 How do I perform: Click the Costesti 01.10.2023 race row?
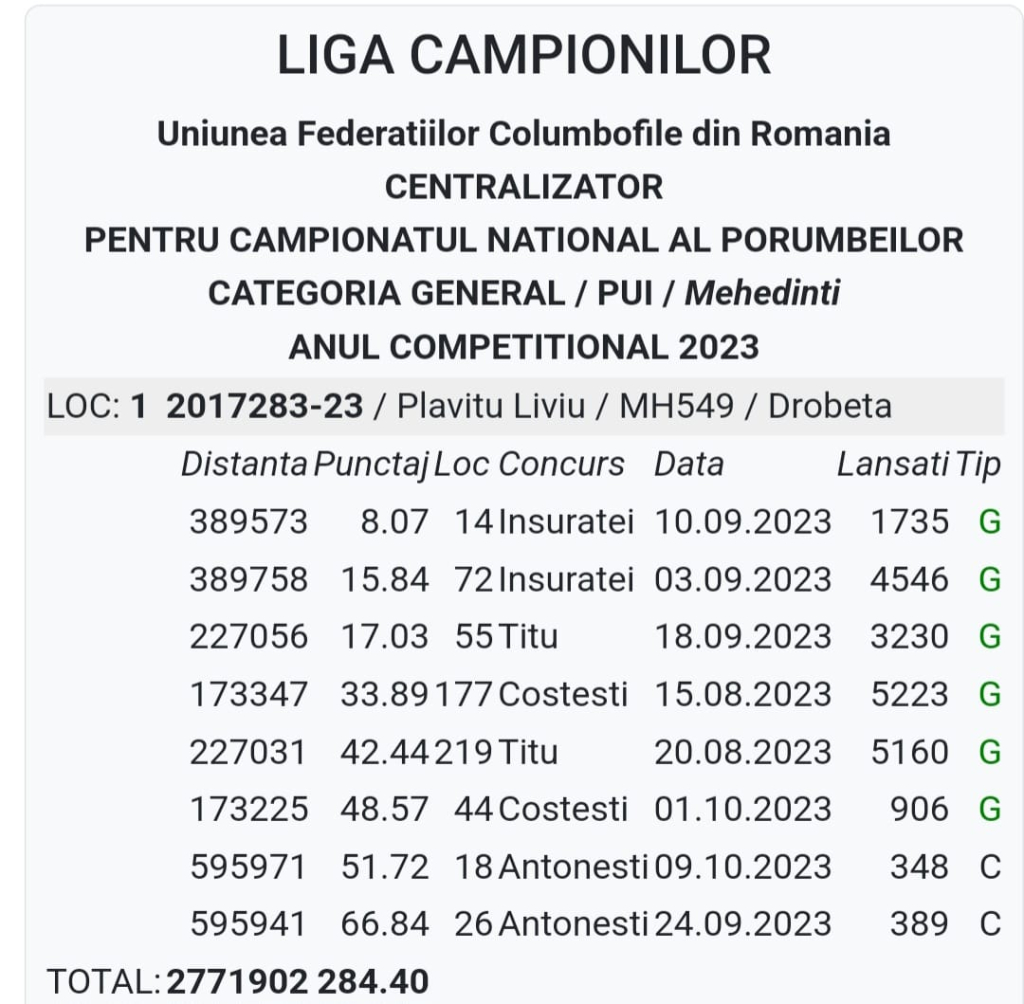click(x=595, y=809)
